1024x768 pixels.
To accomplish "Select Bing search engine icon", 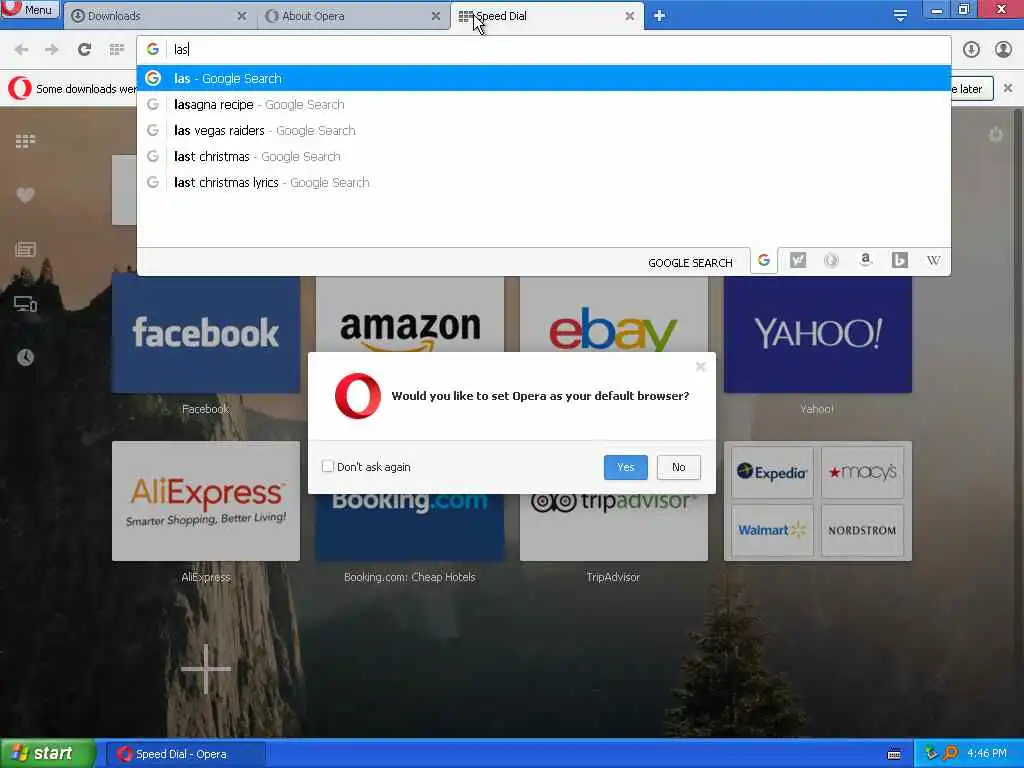I will (x=899, y=261).
